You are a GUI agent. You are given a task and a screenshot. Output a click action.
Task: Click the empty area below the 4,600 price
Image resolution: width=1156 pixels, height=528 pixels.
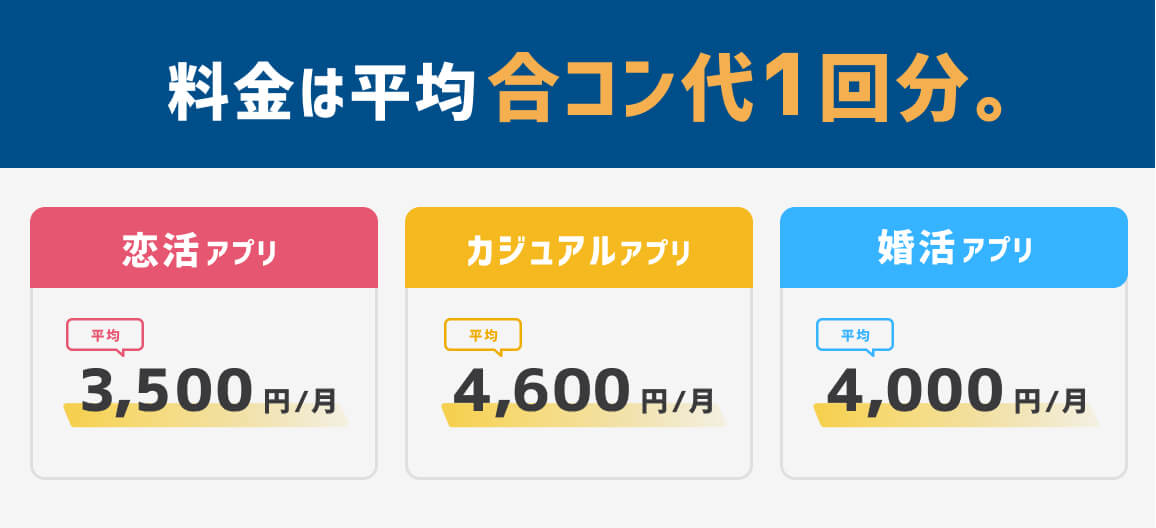[x=579, y=452]
